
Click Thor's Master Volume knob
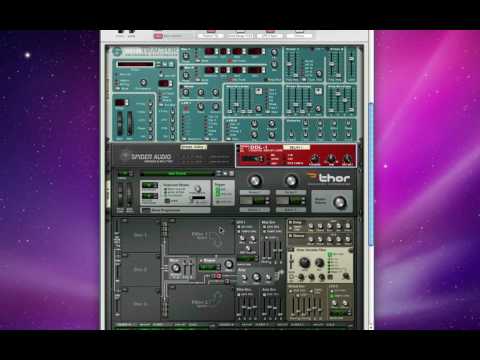(x=340, y=202)
